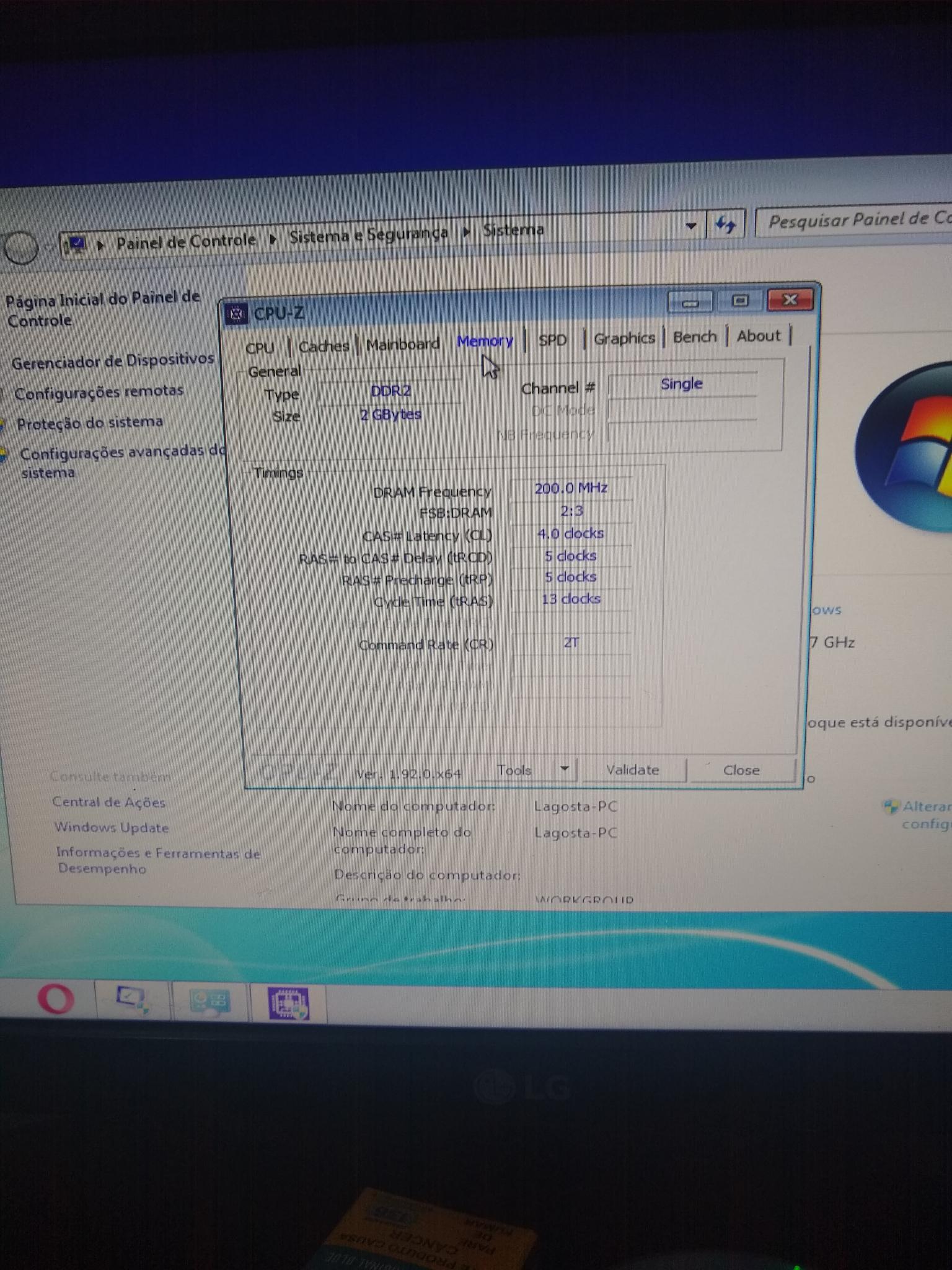The image size is (952, 1270).
Task: Click the computer icon in address bar
Action: [x=76, y=246]
